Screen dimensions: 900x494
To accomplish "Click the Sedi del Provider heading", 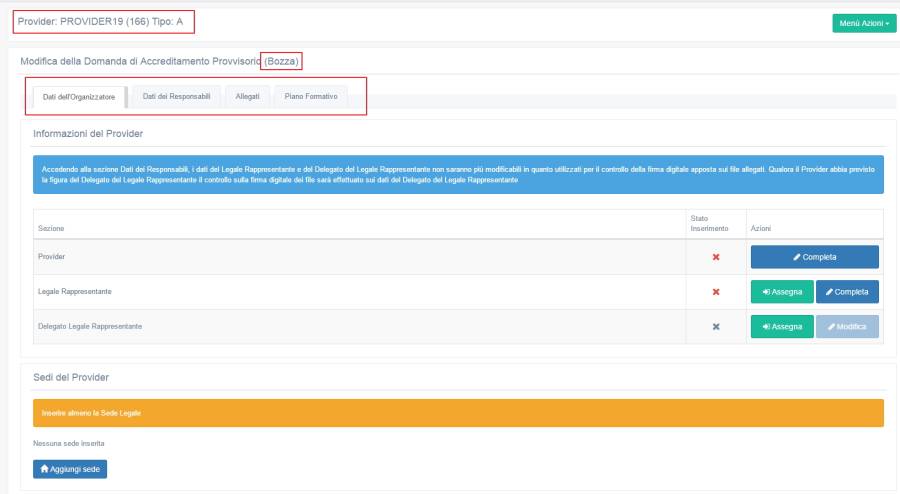I will (71, 377).
